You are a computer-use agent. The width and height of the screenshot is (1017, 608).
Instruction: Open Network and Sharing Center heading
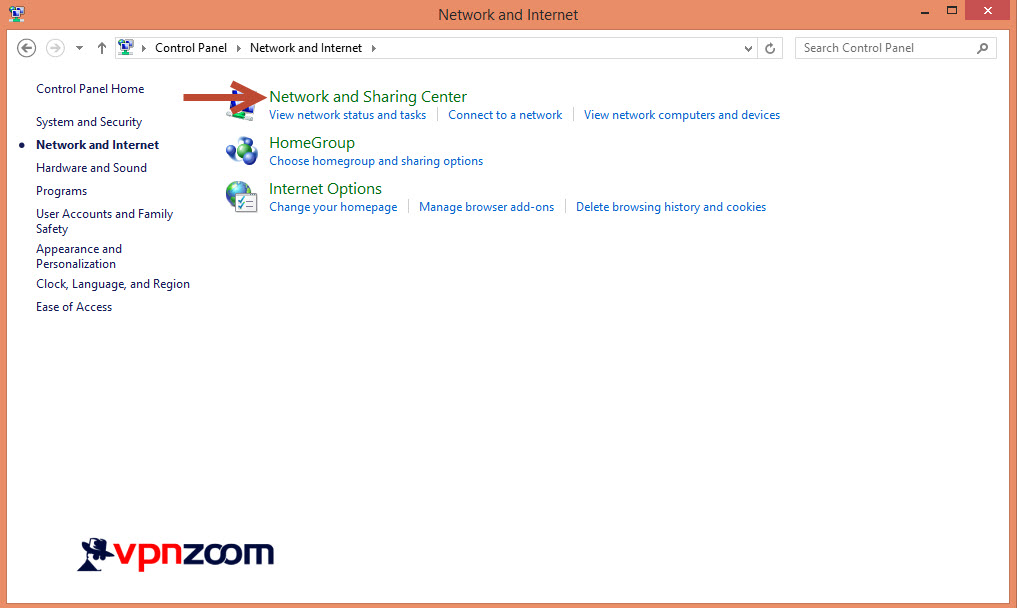(x=368, y=97)
